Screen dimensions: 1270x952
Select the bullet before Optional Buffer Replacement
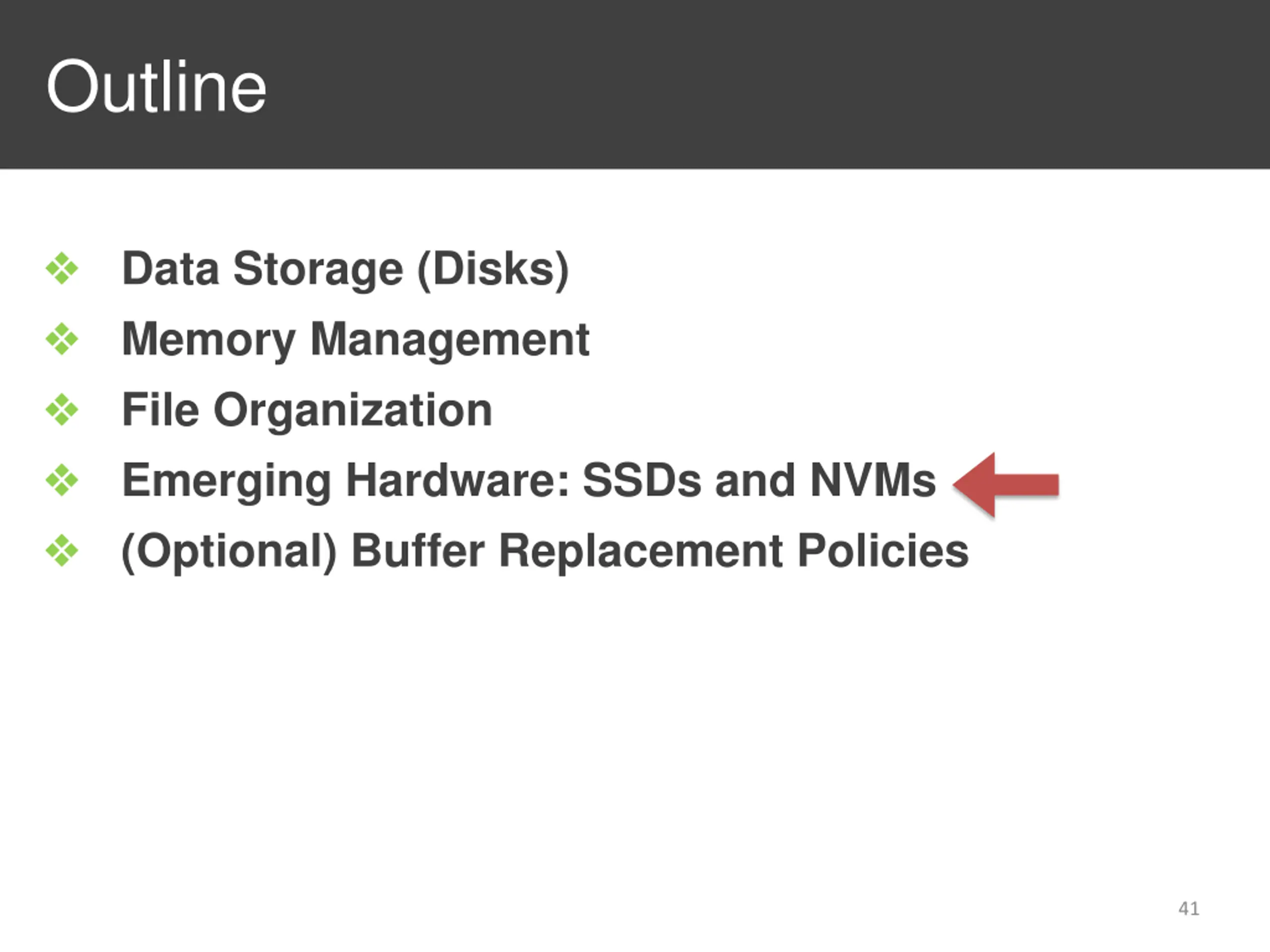tap(62, 550)
